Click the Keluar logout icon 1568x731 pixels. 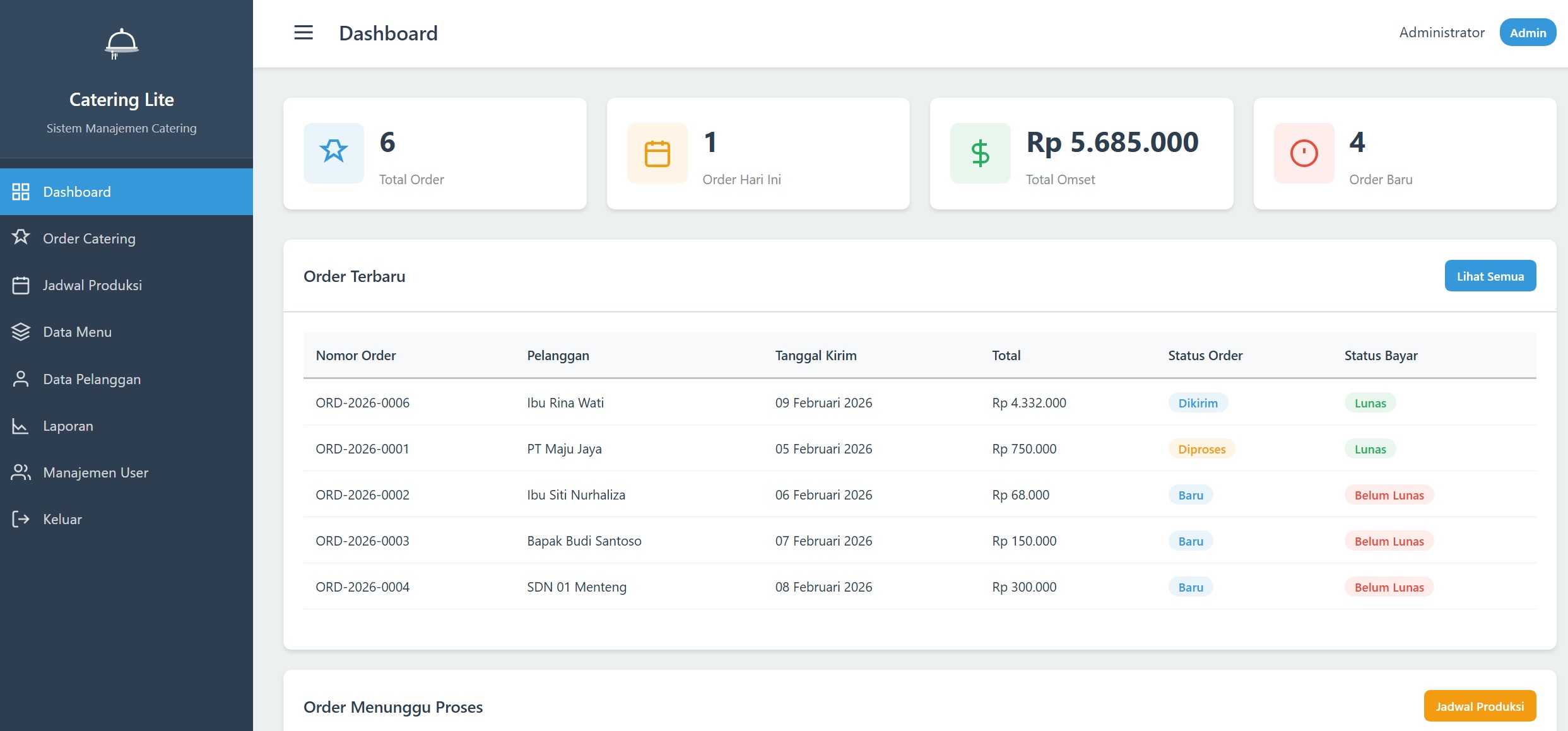click(x=21, y=519)
